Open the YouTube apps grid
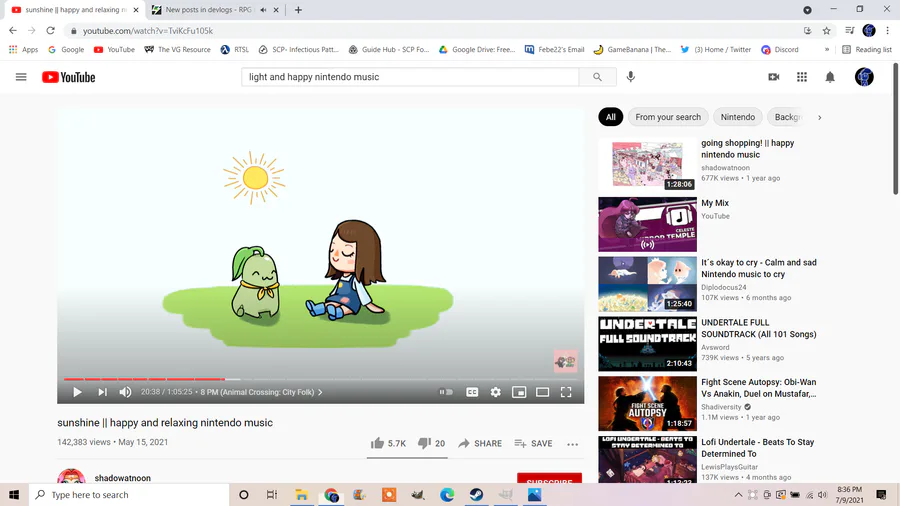Screen dimensions: 900x506 coord(802,77)
